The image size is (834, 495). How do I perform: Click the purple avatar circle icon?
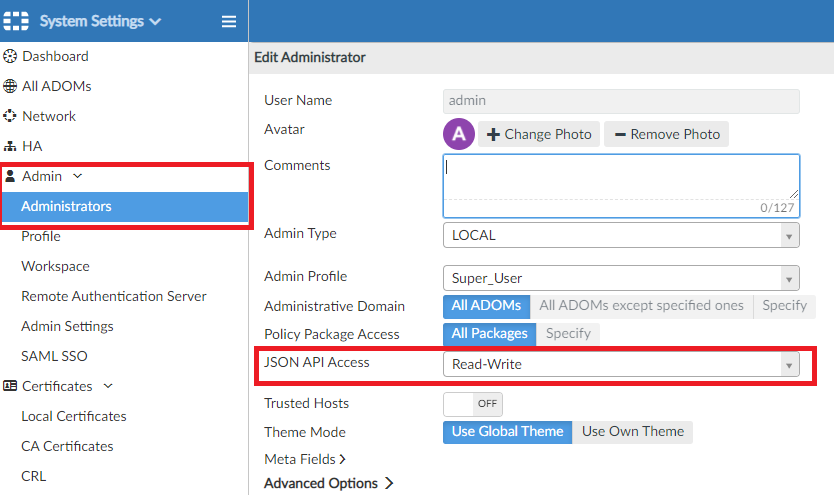458,134
